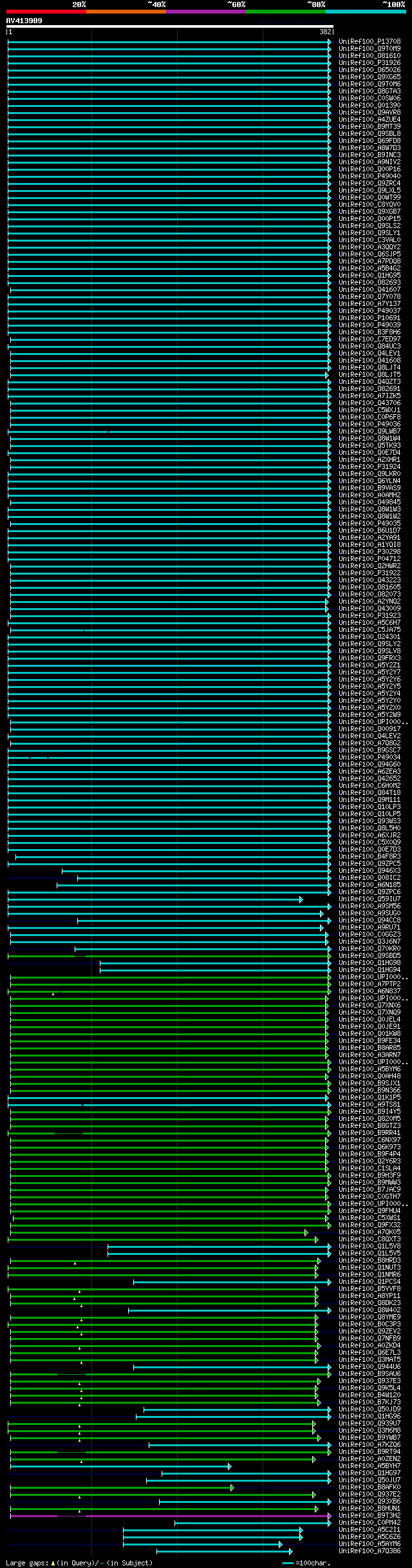Click the green alignment bar for UniRef100_Q9SBD5
The height and width of the screenshot is (1568, 412).
[169, 956]
